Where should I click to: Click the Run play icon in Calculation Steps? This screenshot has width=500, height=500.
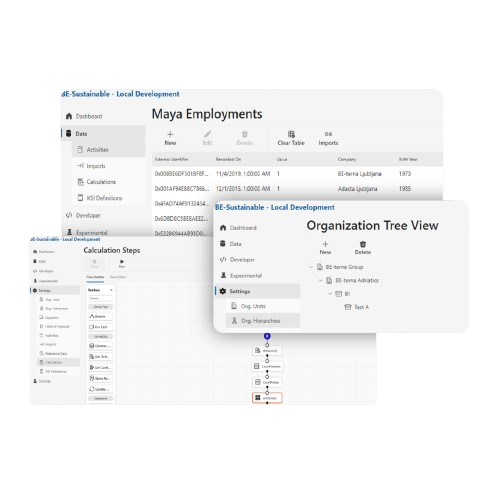[122, 261]
